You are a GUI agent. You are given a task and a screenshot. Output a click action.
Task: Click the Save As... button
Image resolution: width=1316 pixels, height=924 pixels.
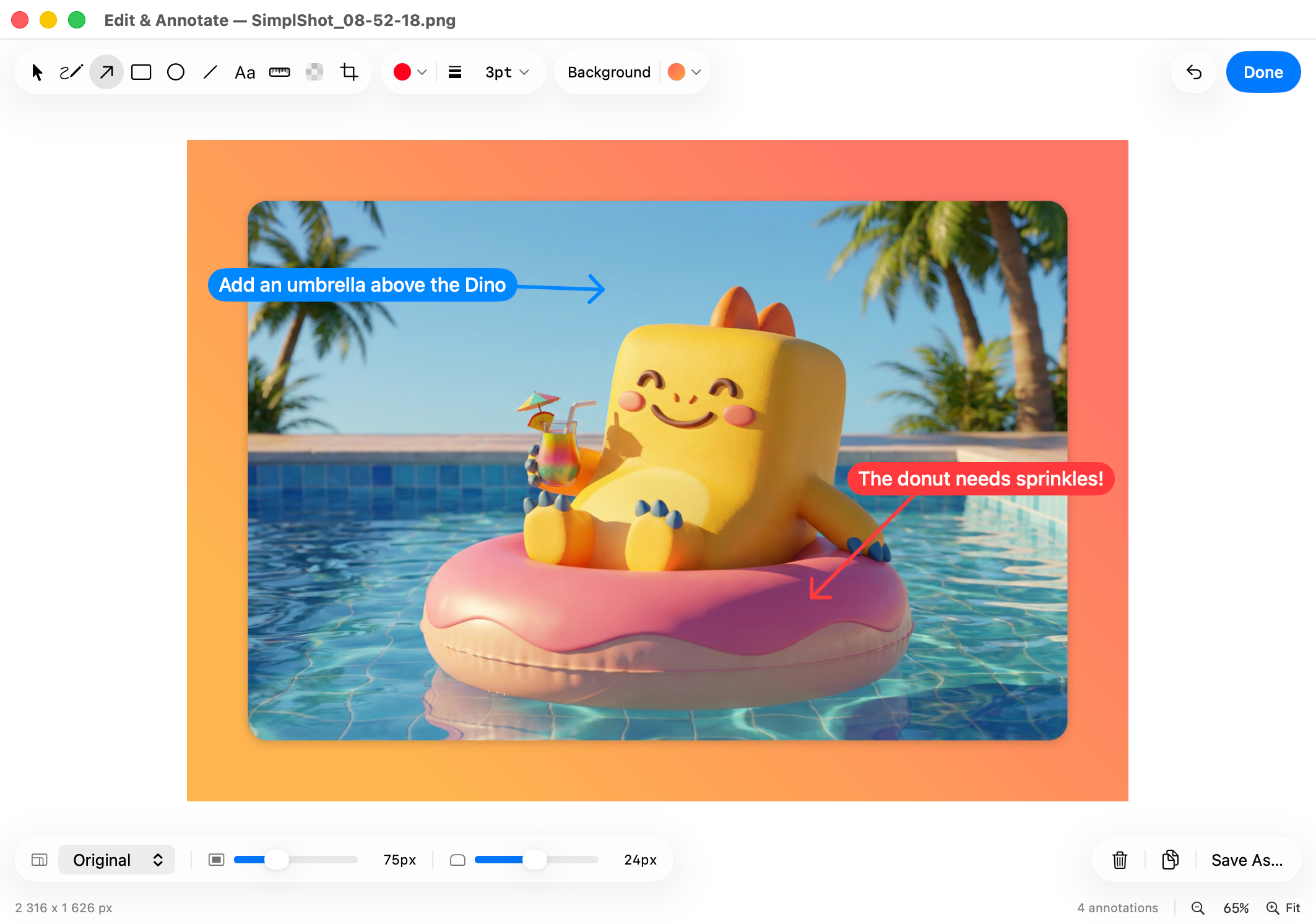pos(1247,860)
